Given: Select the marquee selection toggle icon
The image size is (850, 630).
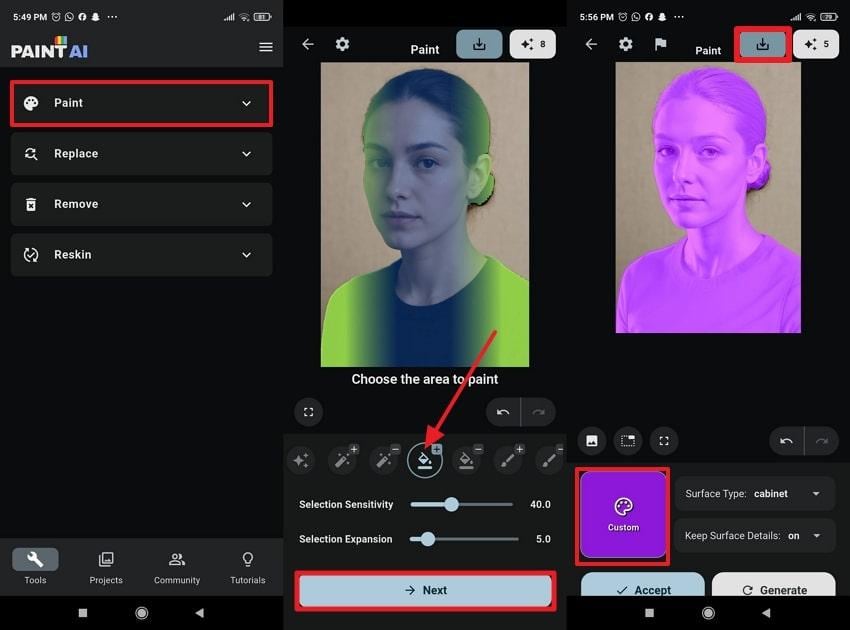Looking at the screenshot, I should tap(628, 441).
